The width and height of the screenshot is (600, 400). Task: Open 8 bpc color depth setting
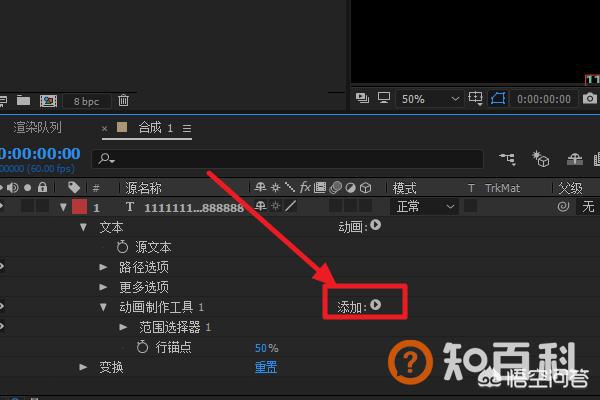86,101
